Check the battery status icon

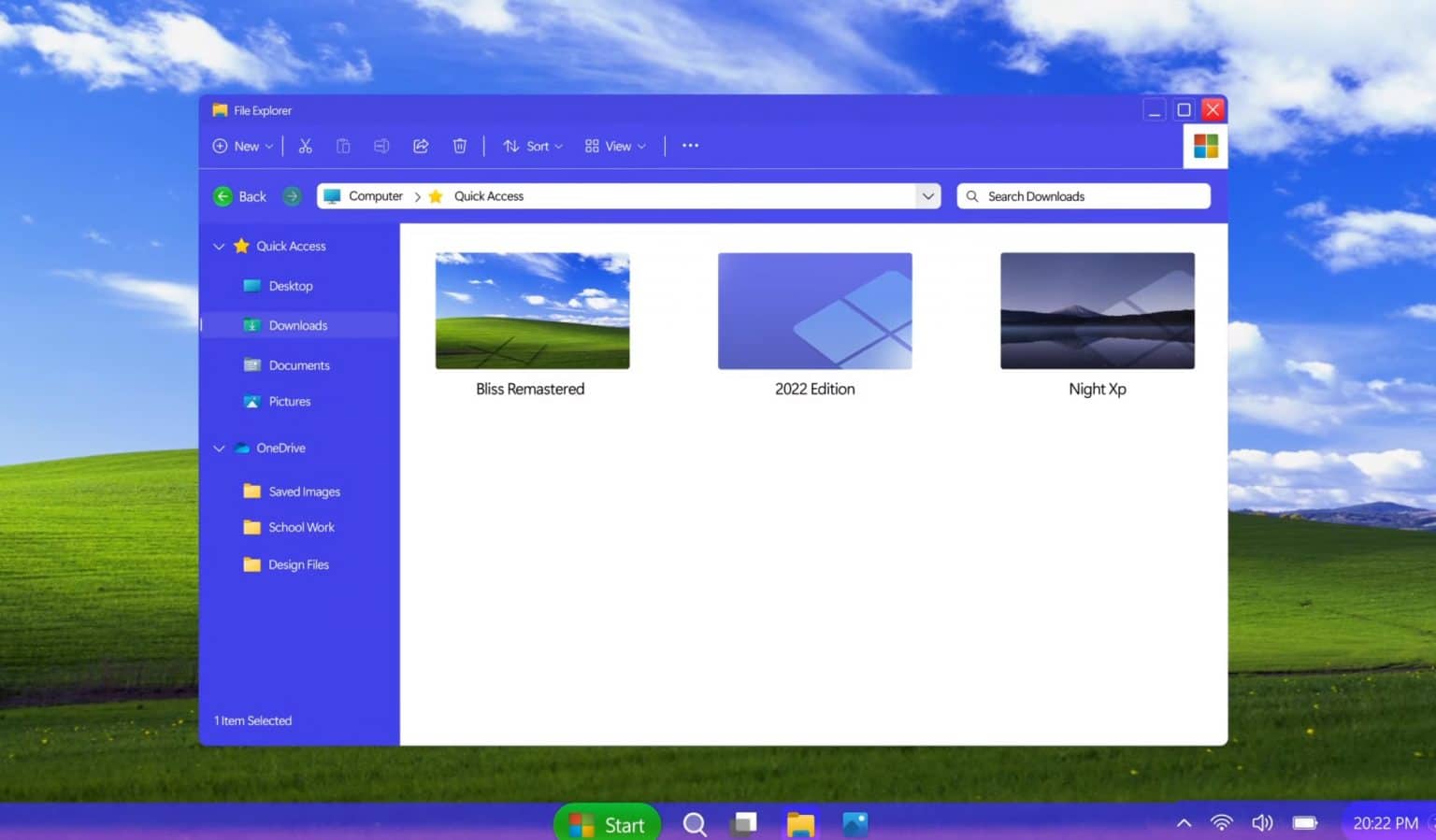tap(1305, 823)
